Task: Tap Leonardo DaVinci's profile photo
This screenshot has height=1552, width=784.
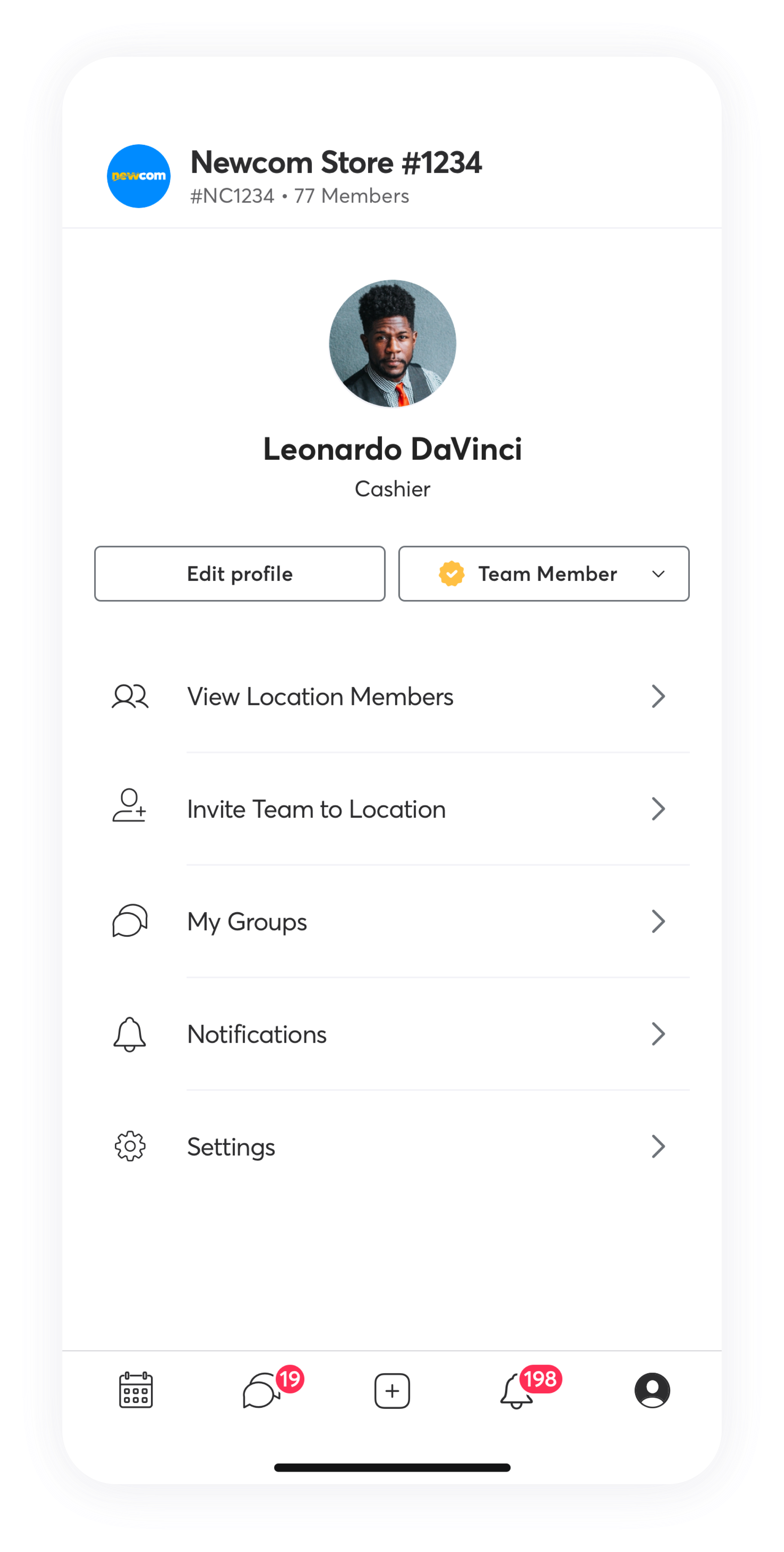Action: coord(393,343)
